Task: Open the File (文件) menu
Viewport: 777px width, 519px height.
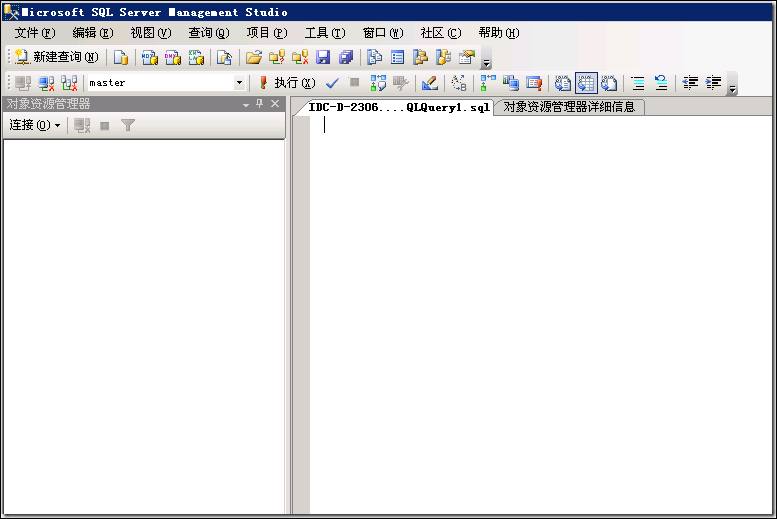Action: pyautogui.click(x=35, y=33)
